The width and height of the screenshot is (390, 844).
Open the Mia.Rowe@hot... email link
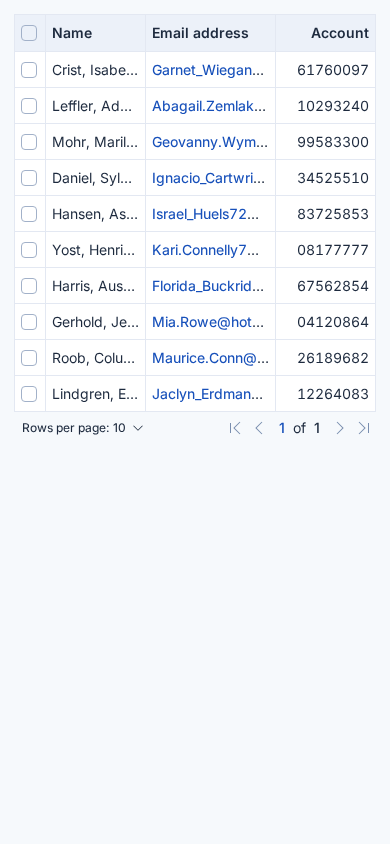coord(208,322)
